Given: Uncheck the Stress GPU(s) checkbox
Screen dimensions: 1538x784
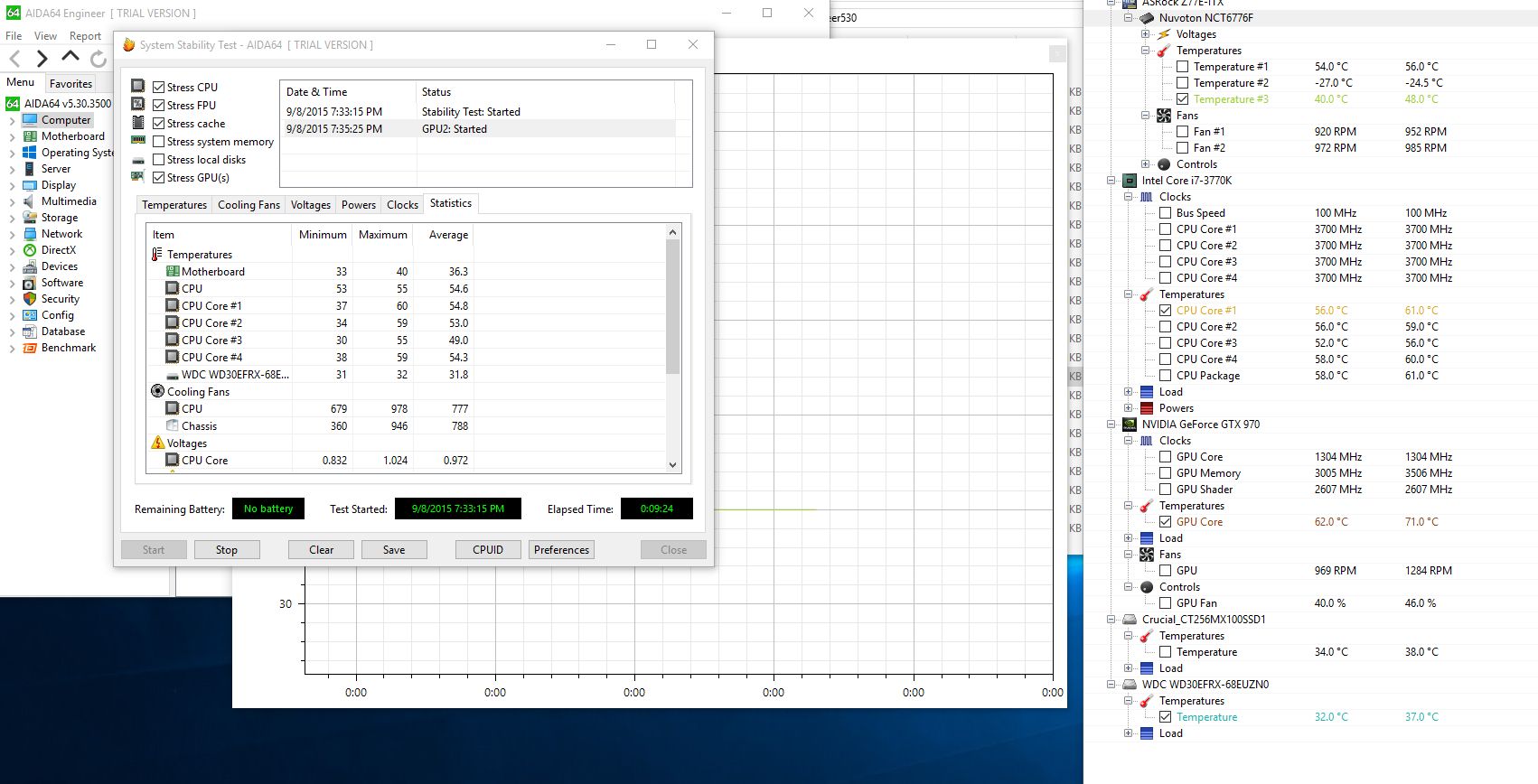Looking at the screenshot, I should 158,178.
